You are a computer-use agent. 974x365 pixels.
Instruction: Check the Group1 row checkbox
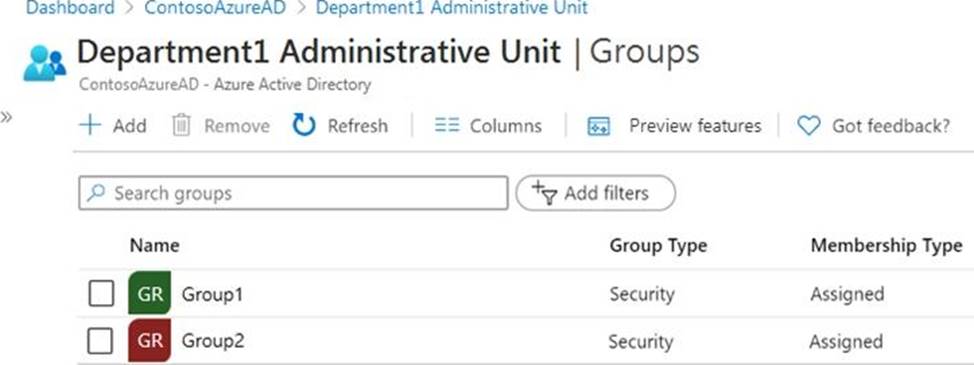[x=101, y=293]
